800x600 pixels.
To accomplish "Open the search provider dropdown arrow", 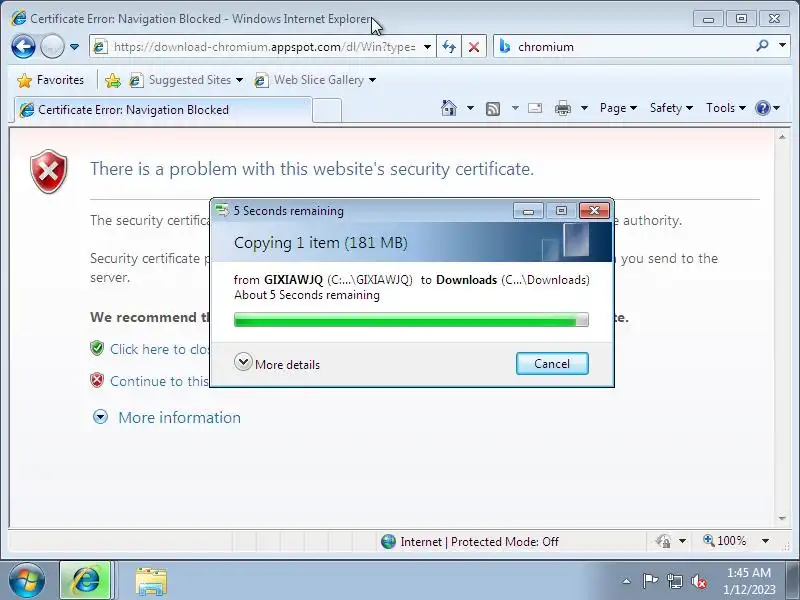I will click(x=782, y=45).
